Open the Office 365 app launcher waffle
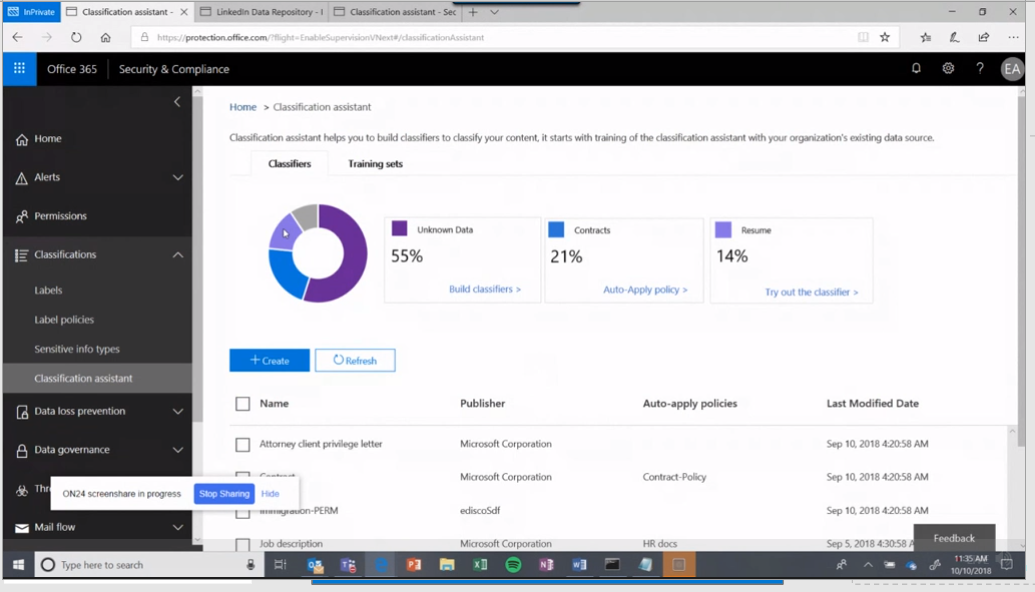 [x=19, y=69]
